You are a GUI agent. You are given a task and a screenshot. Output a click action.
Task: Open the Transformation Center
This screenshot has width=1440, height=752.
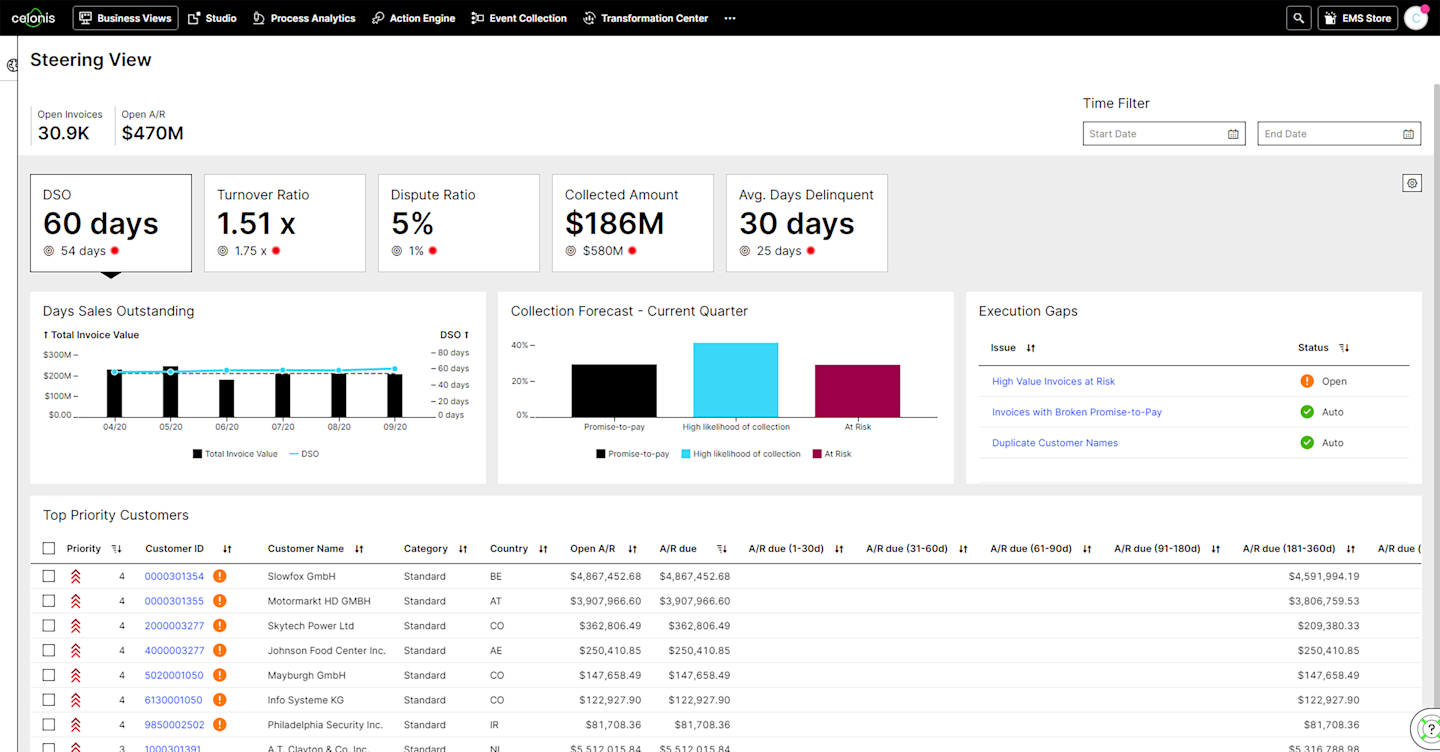click(x=645, y=18)
